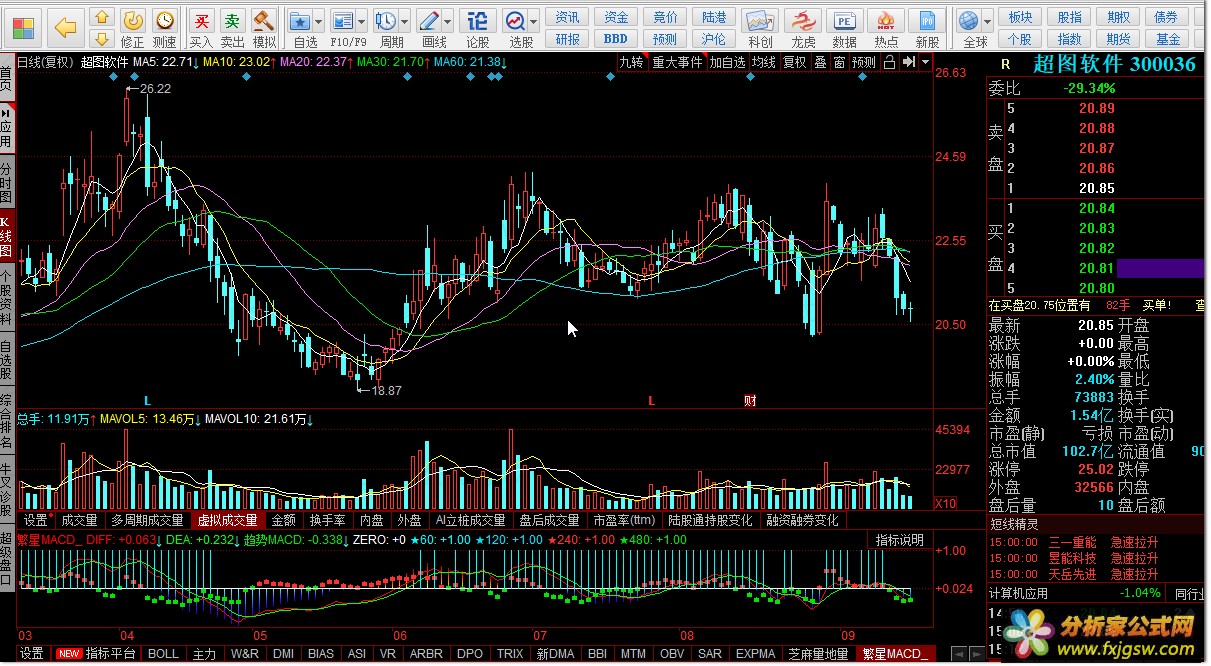Expand the 周期 dropdown arrow
The image size is (1211, 666).
[x=406, y=20]
